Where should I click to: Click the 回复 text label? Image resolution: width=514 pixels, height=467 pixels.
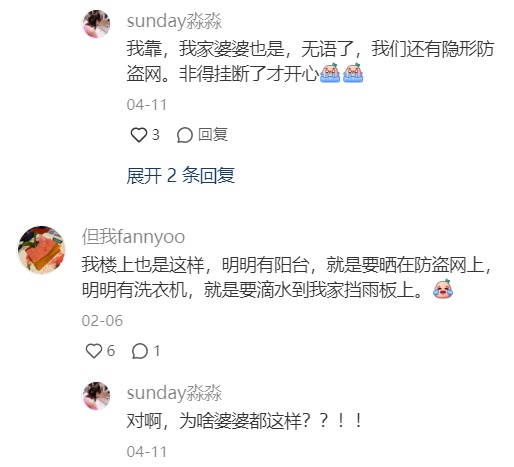213,135
